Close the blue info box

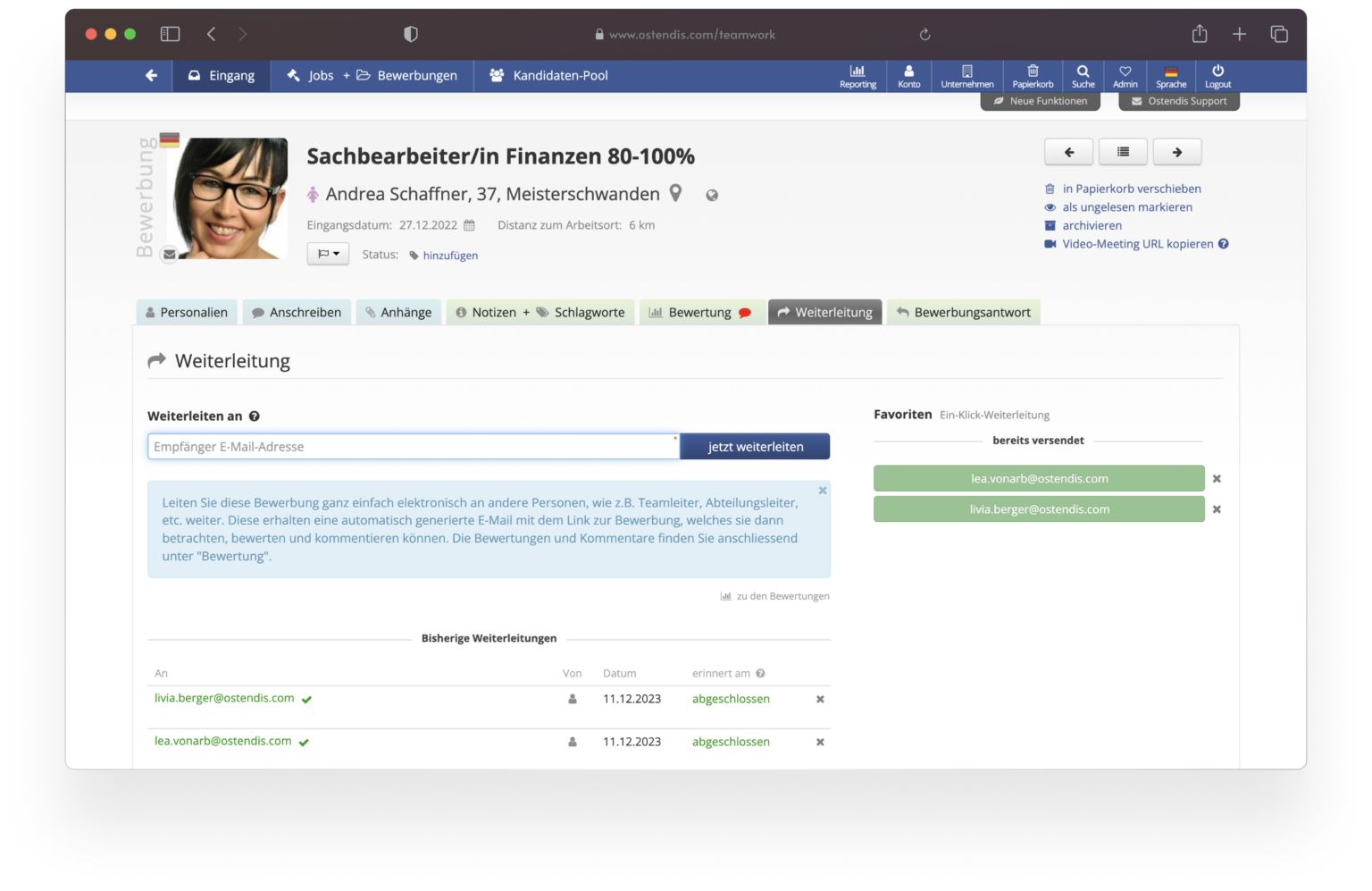[823, 491]
